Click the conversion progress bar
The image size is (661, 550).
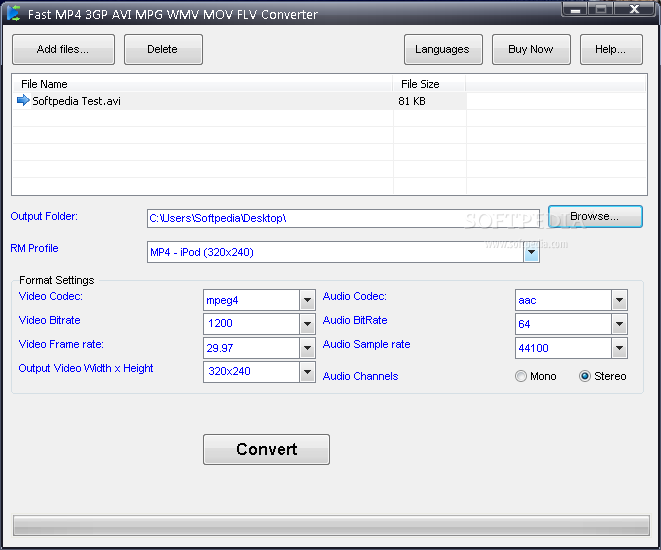point(331,525)
